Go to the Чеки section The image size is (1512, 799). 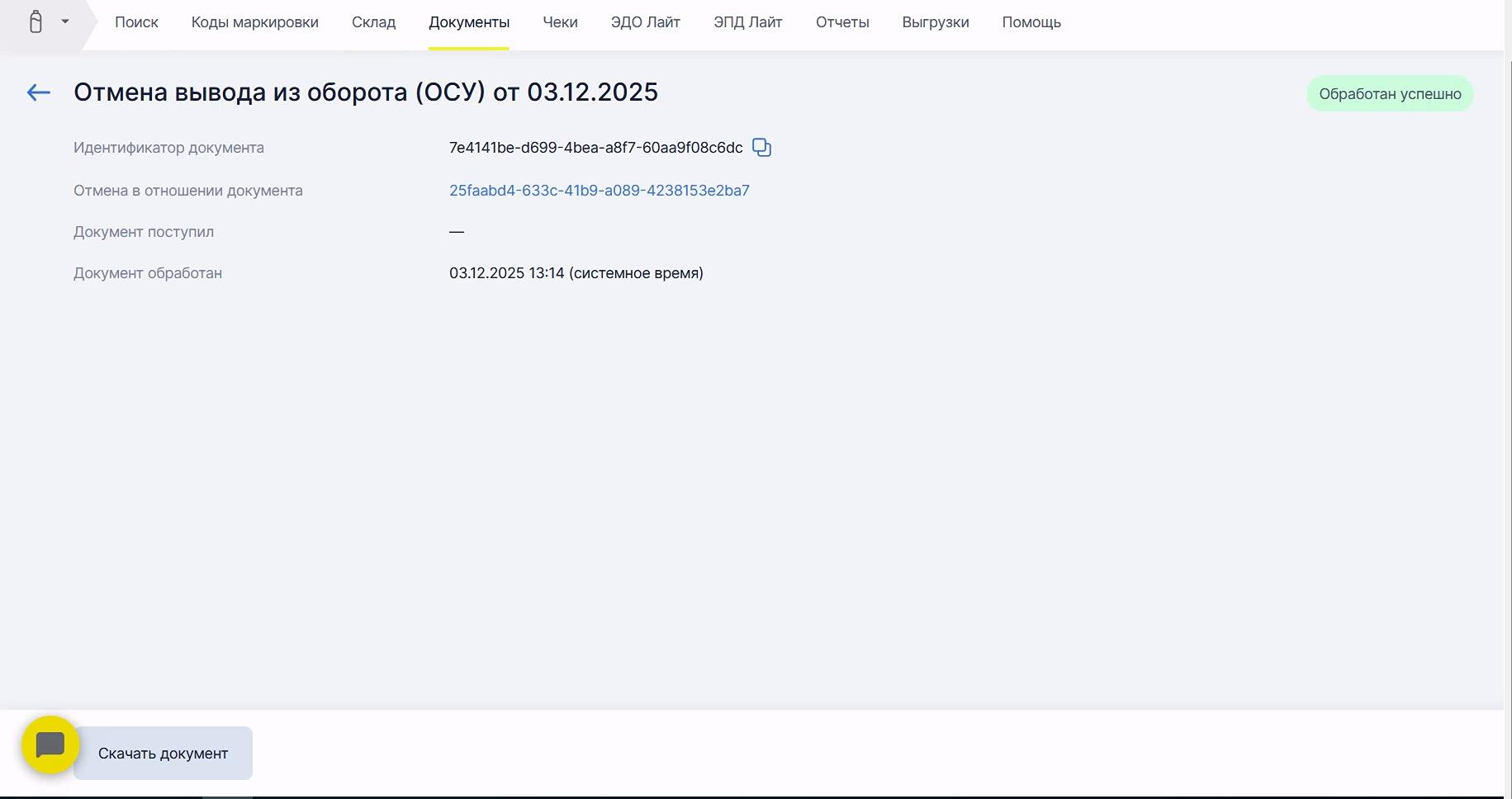560,22
